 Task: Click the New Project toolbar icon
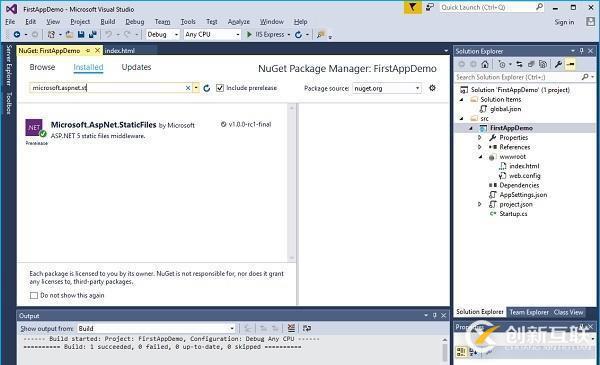(x=51, y=34)
